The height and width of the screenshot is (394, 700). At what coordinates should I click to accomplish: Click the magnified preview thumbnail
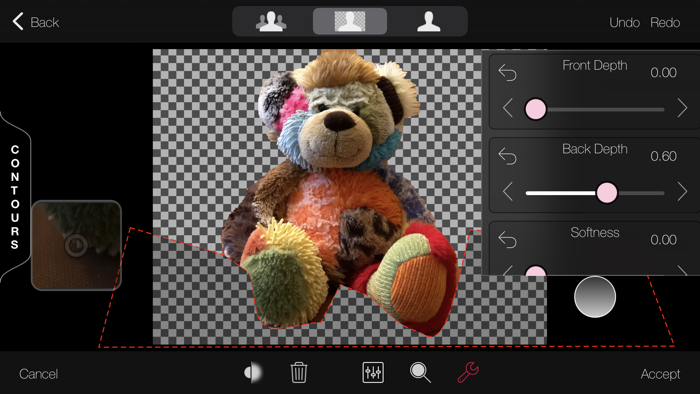point(76,245)
